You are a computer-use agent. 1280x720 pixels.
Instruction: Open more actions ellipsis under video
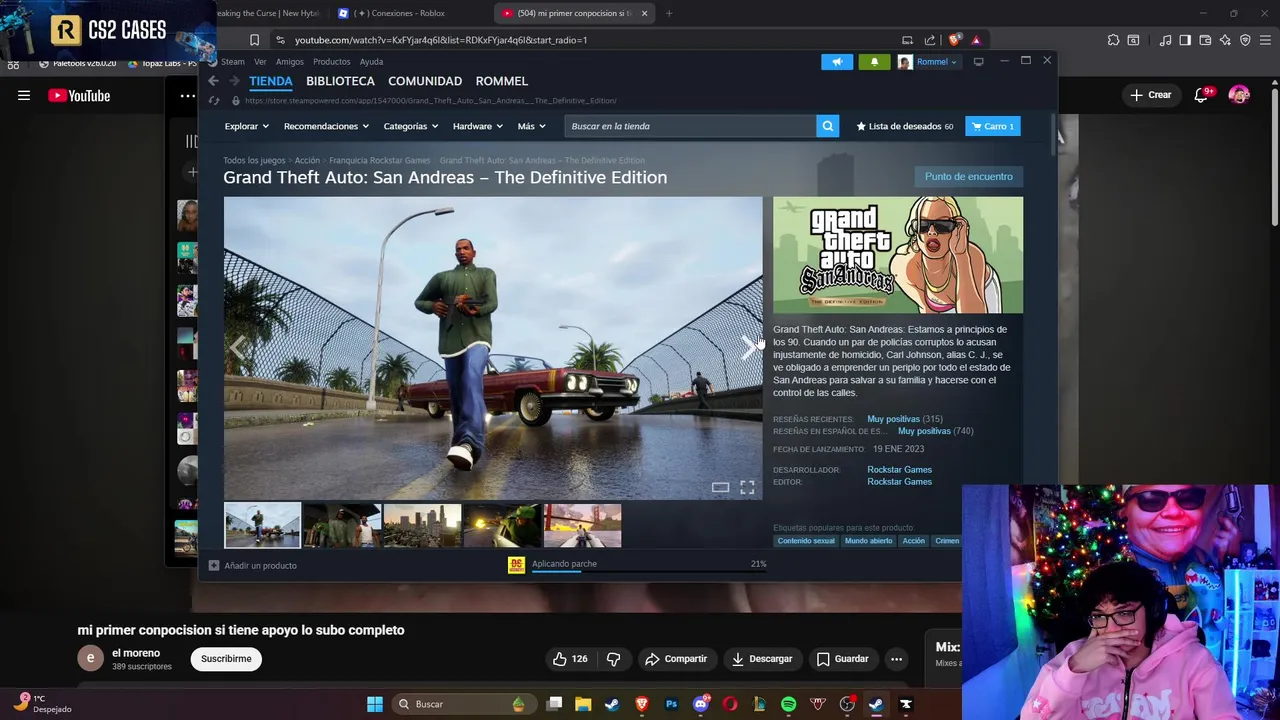(896, 659)
